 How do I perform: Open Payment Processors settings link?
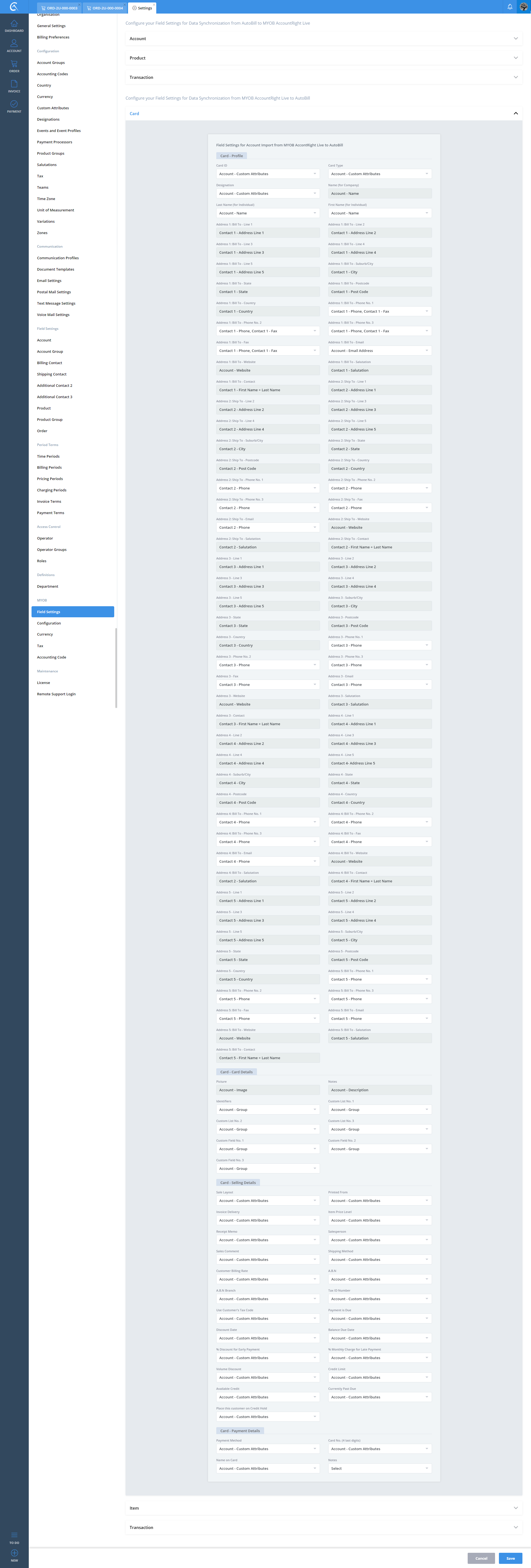pos(54,142)
